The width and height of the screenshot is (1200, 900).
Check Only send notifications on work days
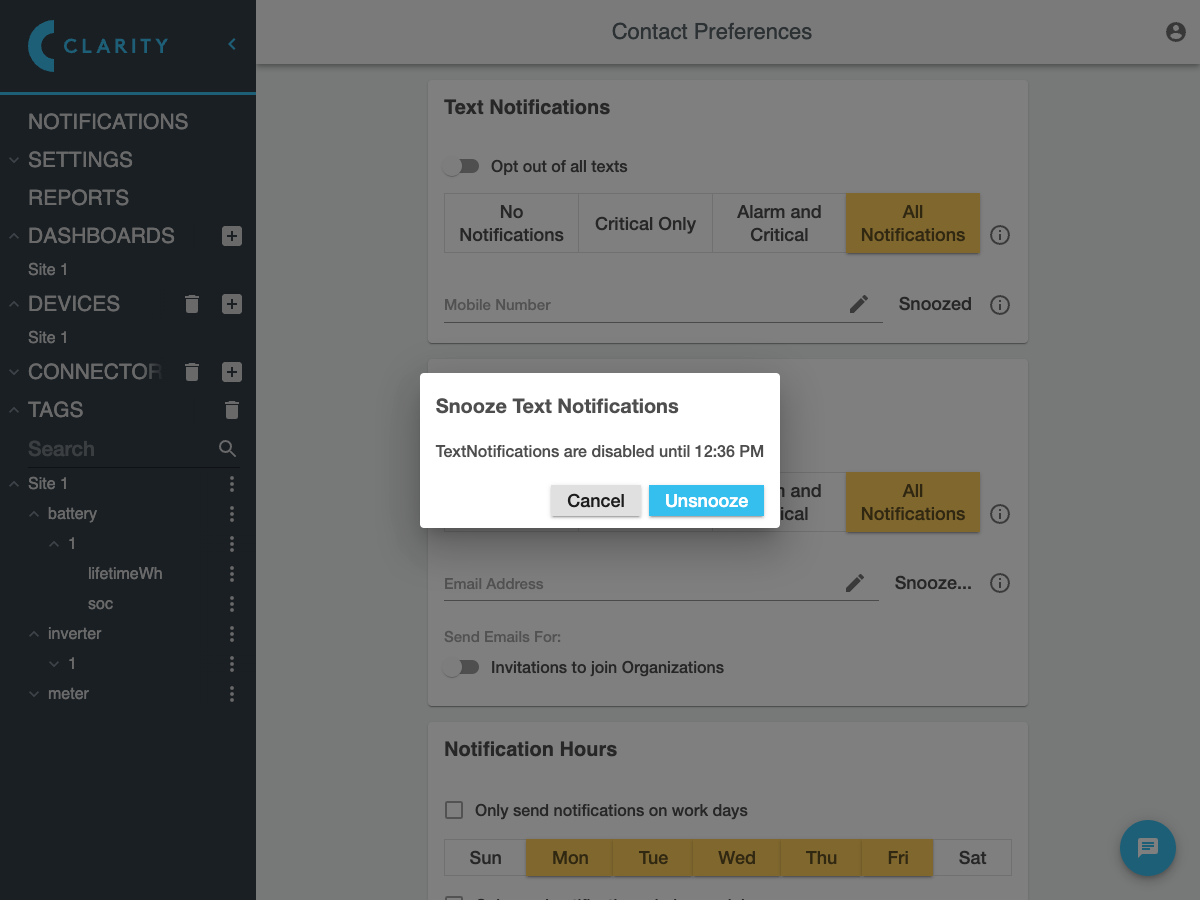pos(454,810)
